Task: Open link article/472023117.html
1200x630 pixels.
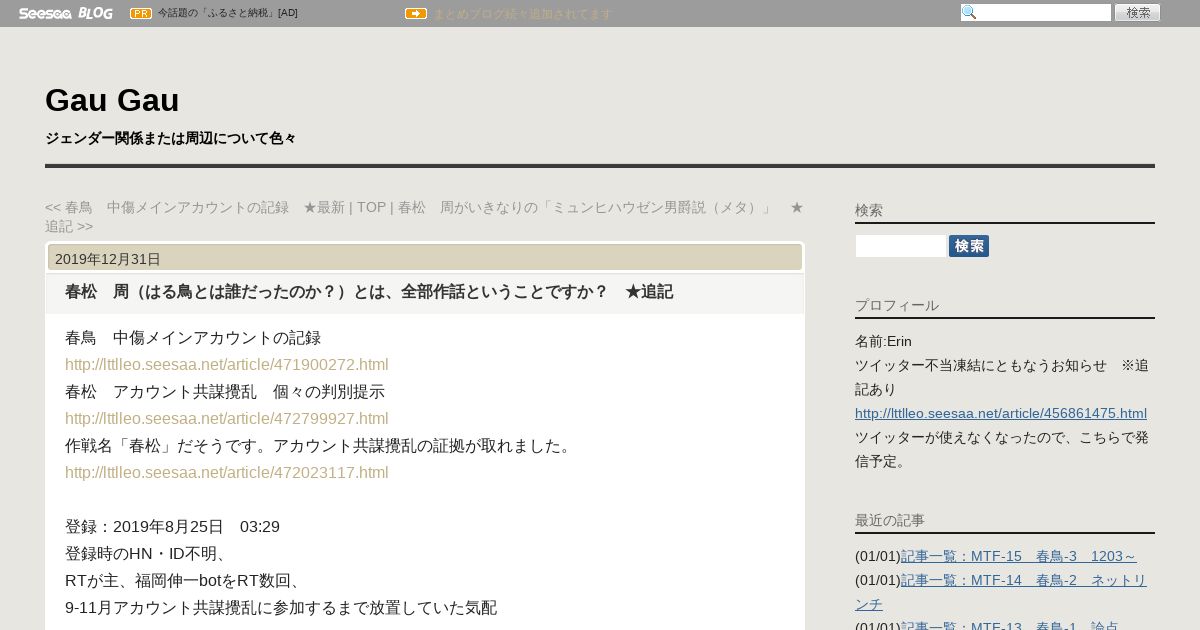Action: point(227,473)
